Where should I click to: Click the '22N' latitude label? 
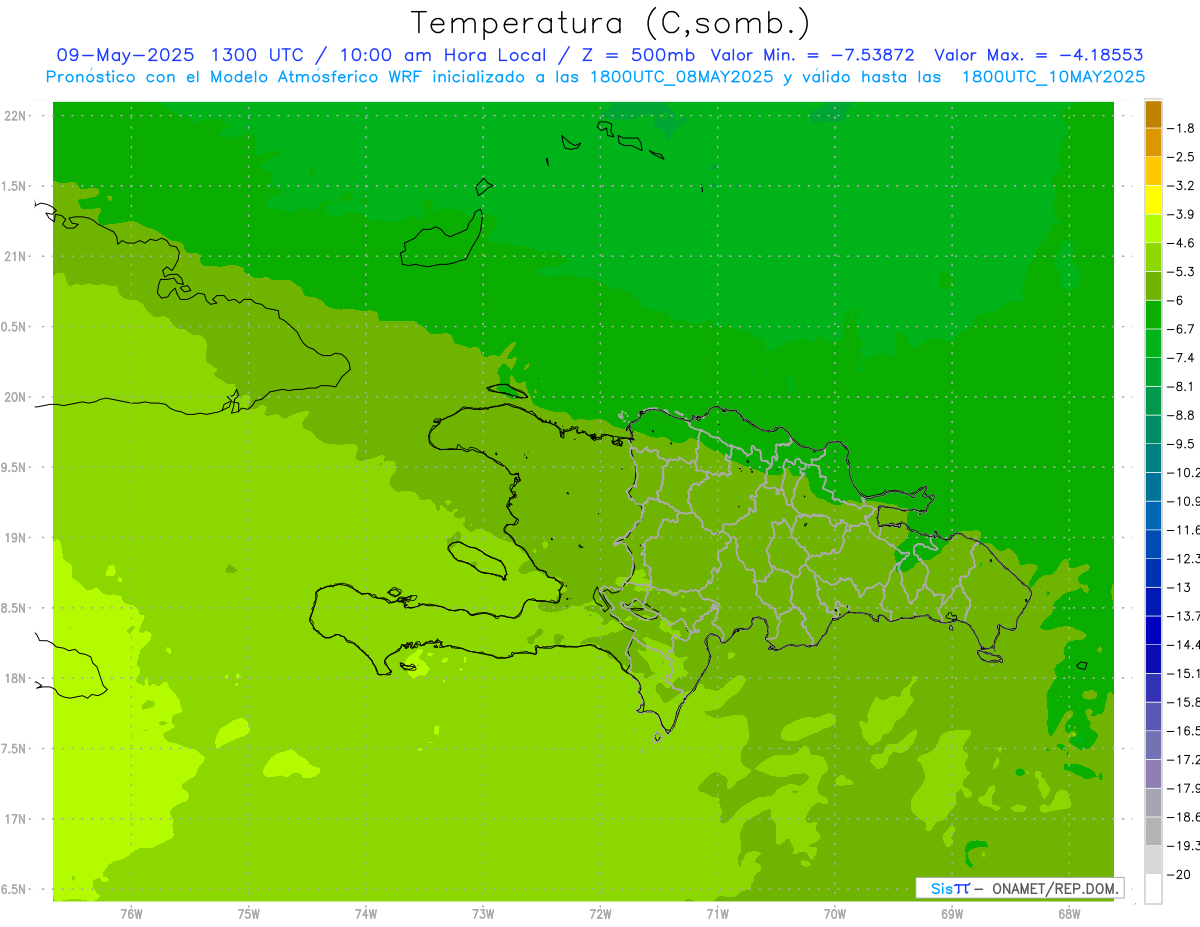pyautogui.click(x=17, y=116)
